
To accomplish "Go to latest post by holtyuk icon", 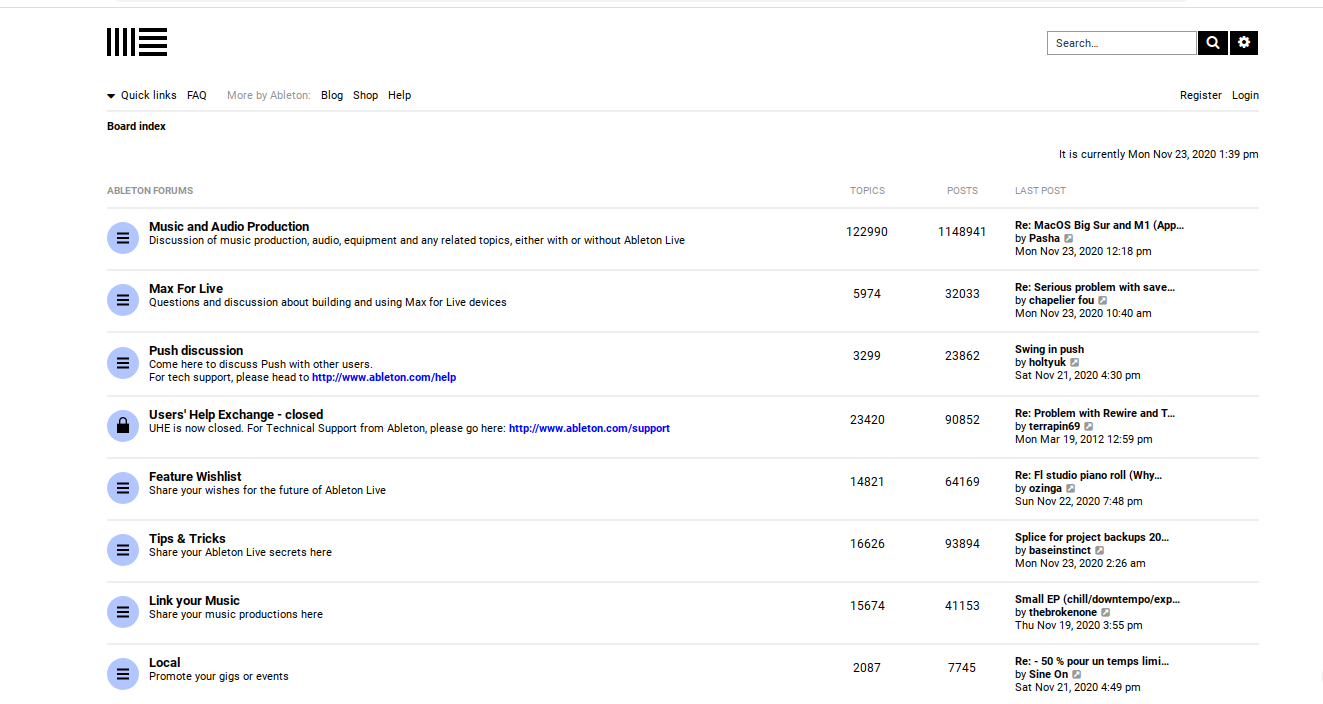I will click(1075, 363).
